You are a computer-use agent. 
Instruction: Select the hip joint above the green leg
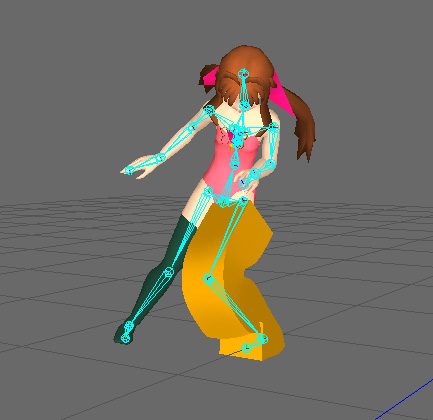(209, 191)
